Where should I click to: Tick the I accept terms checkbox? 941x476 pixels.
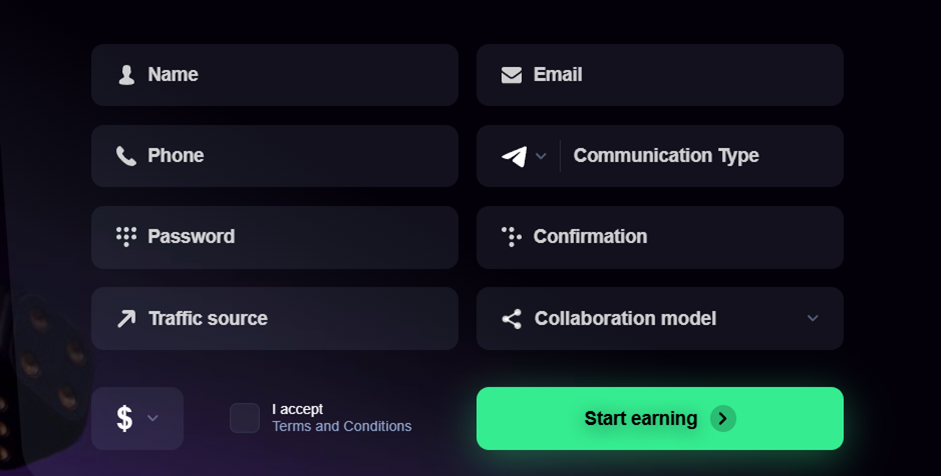244,418
